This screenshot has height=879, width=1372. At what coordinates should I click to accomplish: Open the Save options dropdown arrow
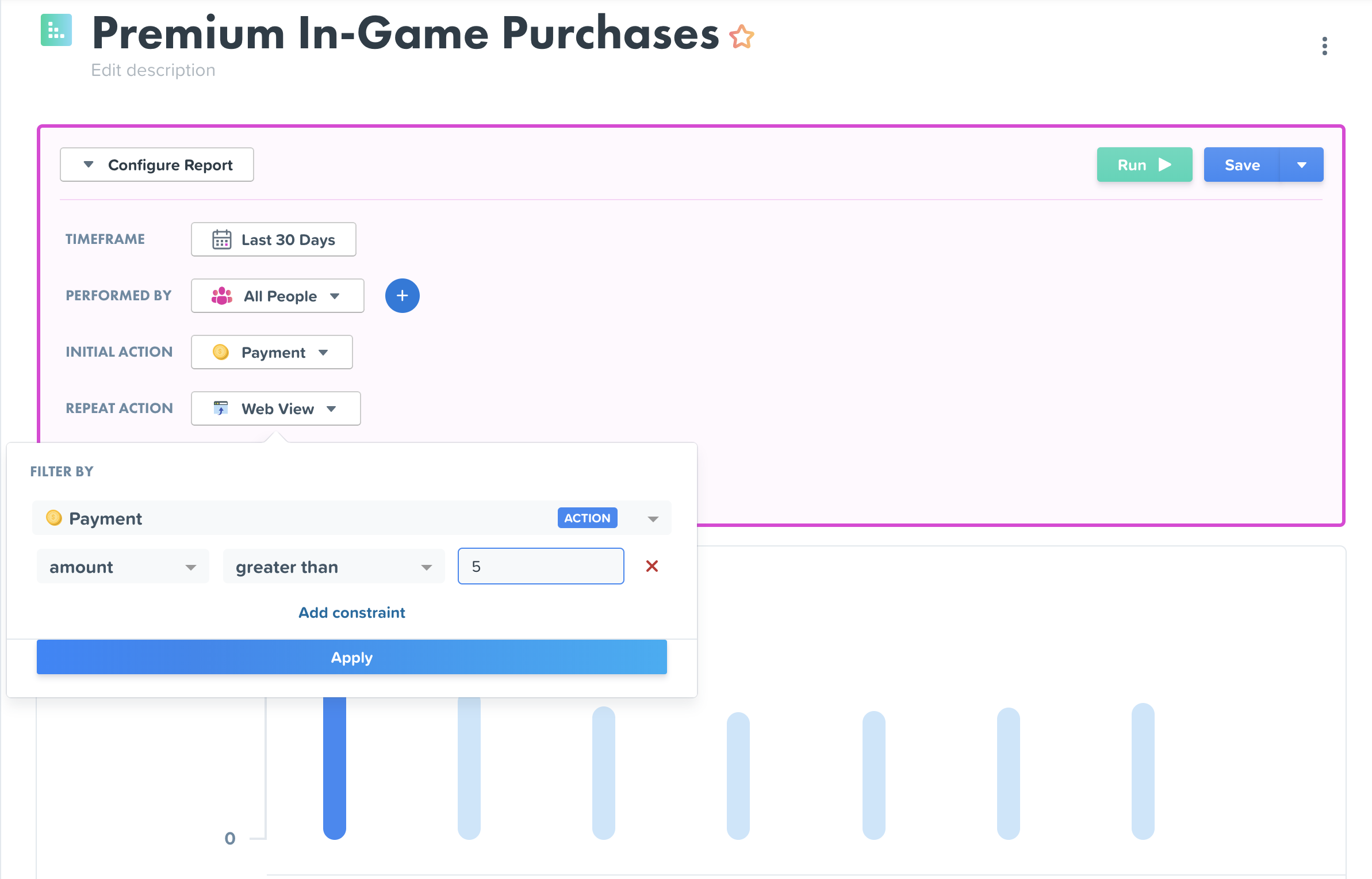pos(1302,165)
